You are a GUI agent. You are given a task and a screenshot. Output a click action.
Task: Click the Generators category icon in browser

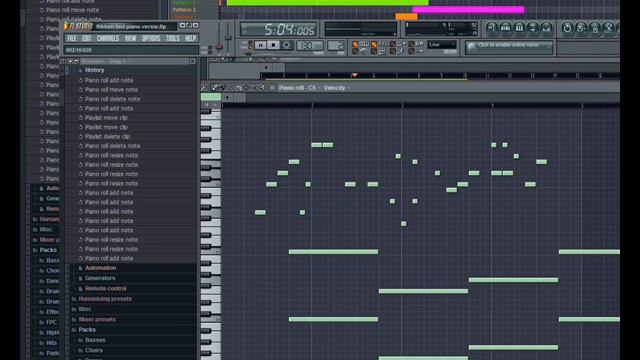[80, 278]
